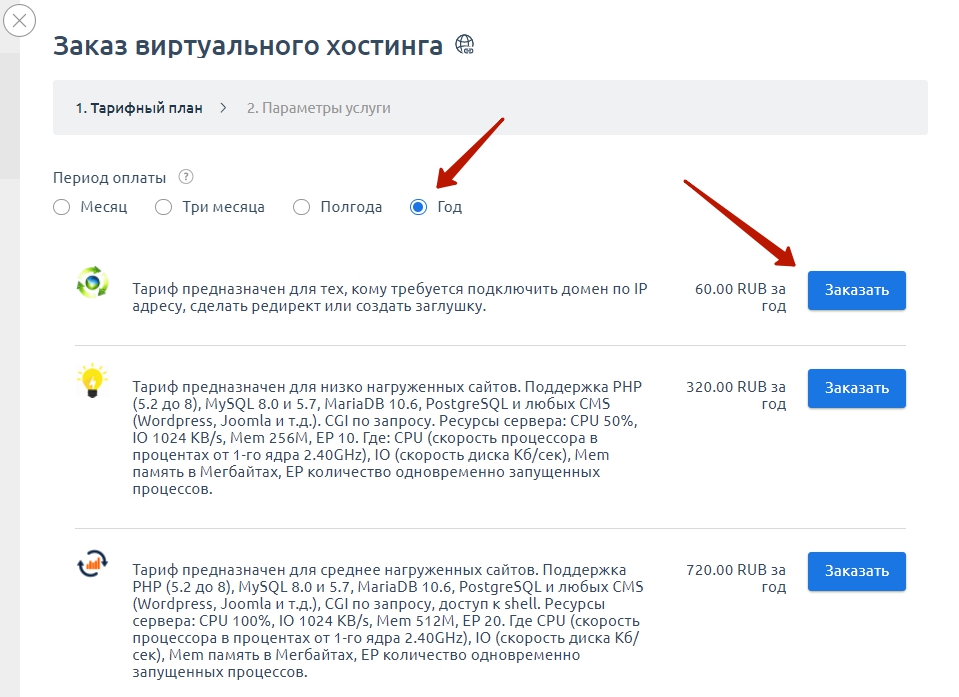Image resolution: width=959 pixels, height=697 pixels.
Task: Click the medium-load sites tariff description
Action: 388,621
